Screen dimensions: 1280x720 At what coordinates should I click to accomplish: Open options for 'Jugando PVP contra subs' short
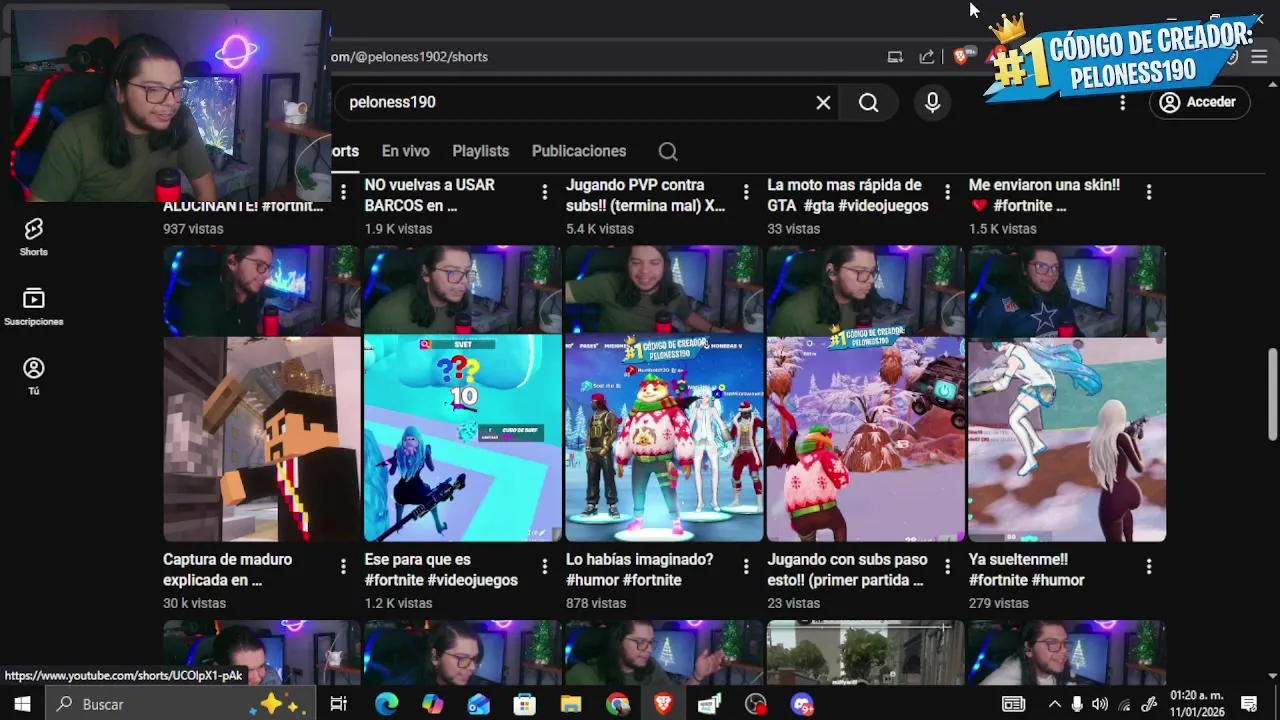(745, 192)
